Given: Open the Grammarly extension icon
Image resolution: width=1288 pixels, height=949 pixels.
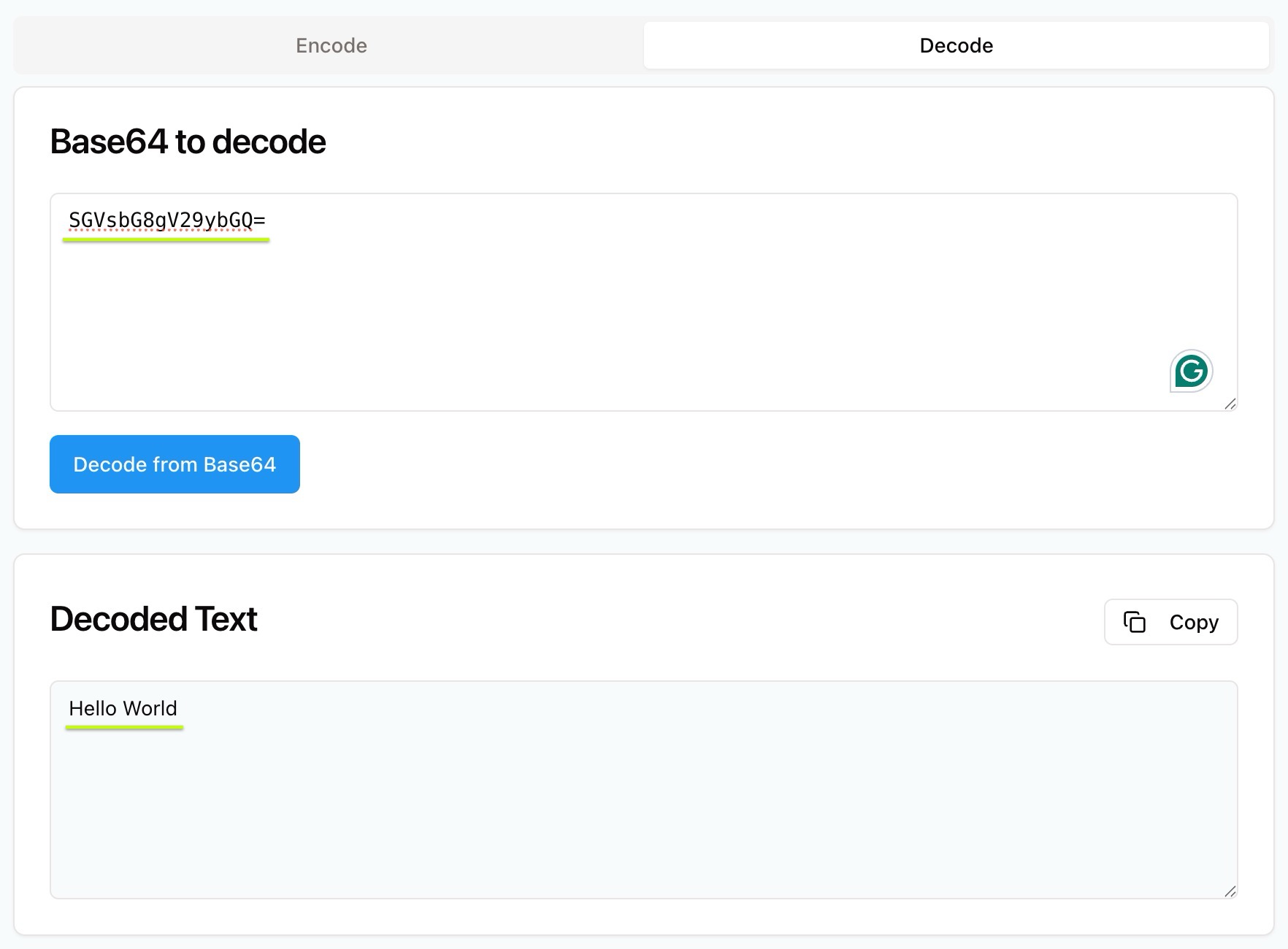Looking at the screenshot, I should tap(1191, 372).
